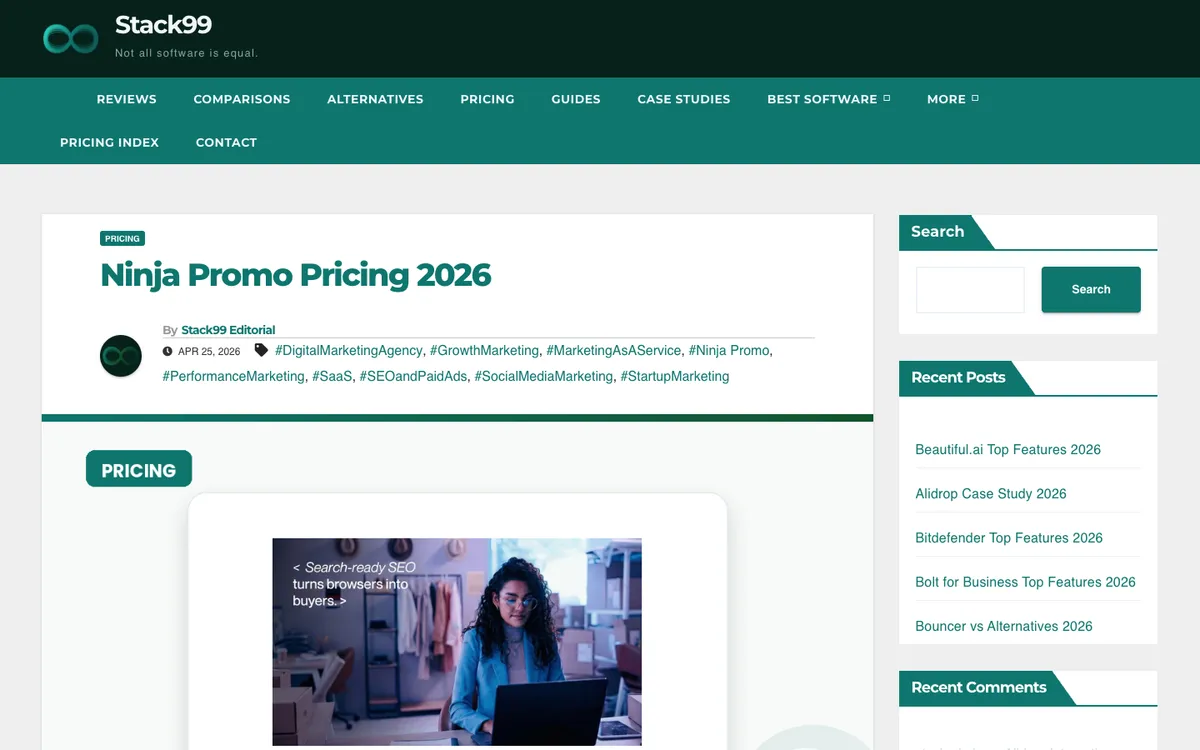
Task: Open the Reviews menu item
Action: (x=126, y=99)
